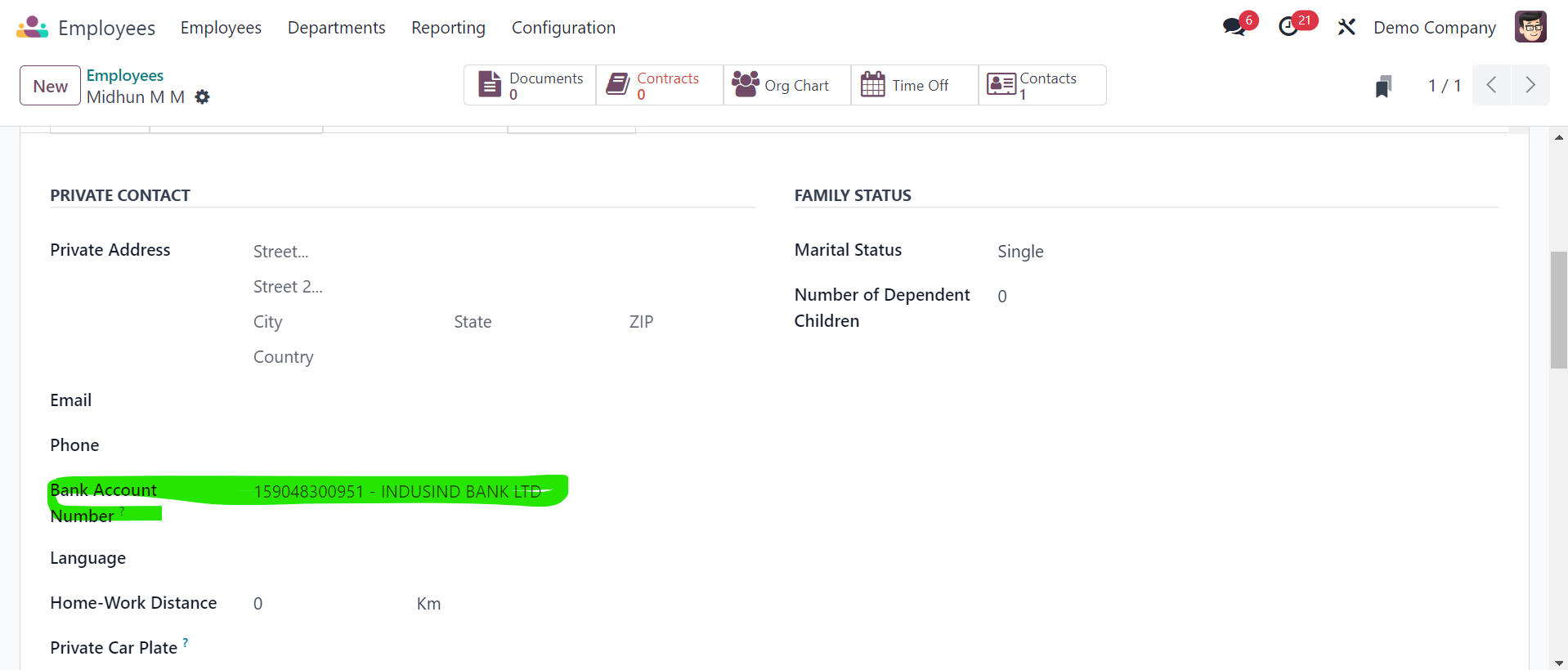Open the actions gear icon
Screen dimensions: 1568x670
click(203, 97)
